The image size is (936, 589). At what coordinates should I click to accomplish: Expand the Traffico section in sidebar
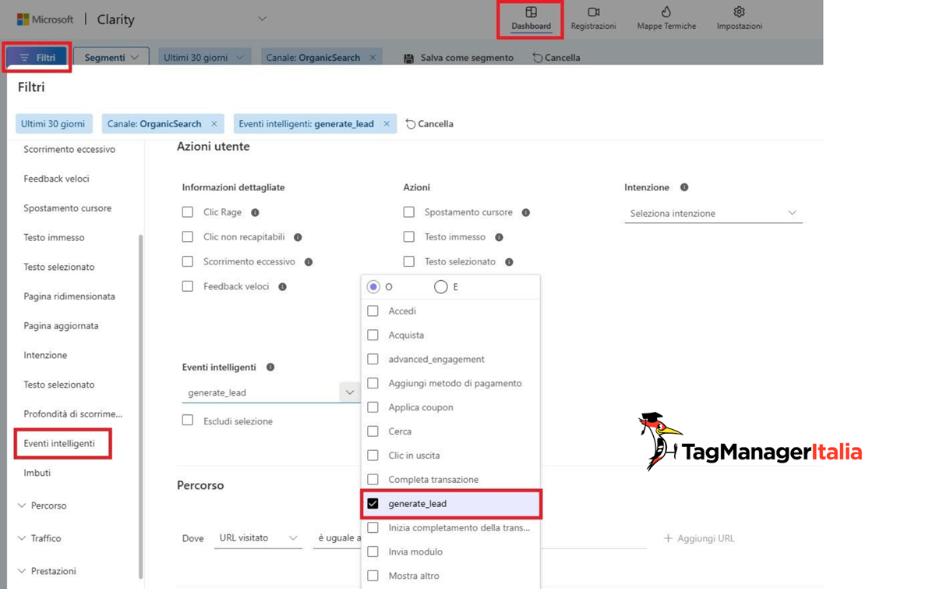(x=45, y=538)
